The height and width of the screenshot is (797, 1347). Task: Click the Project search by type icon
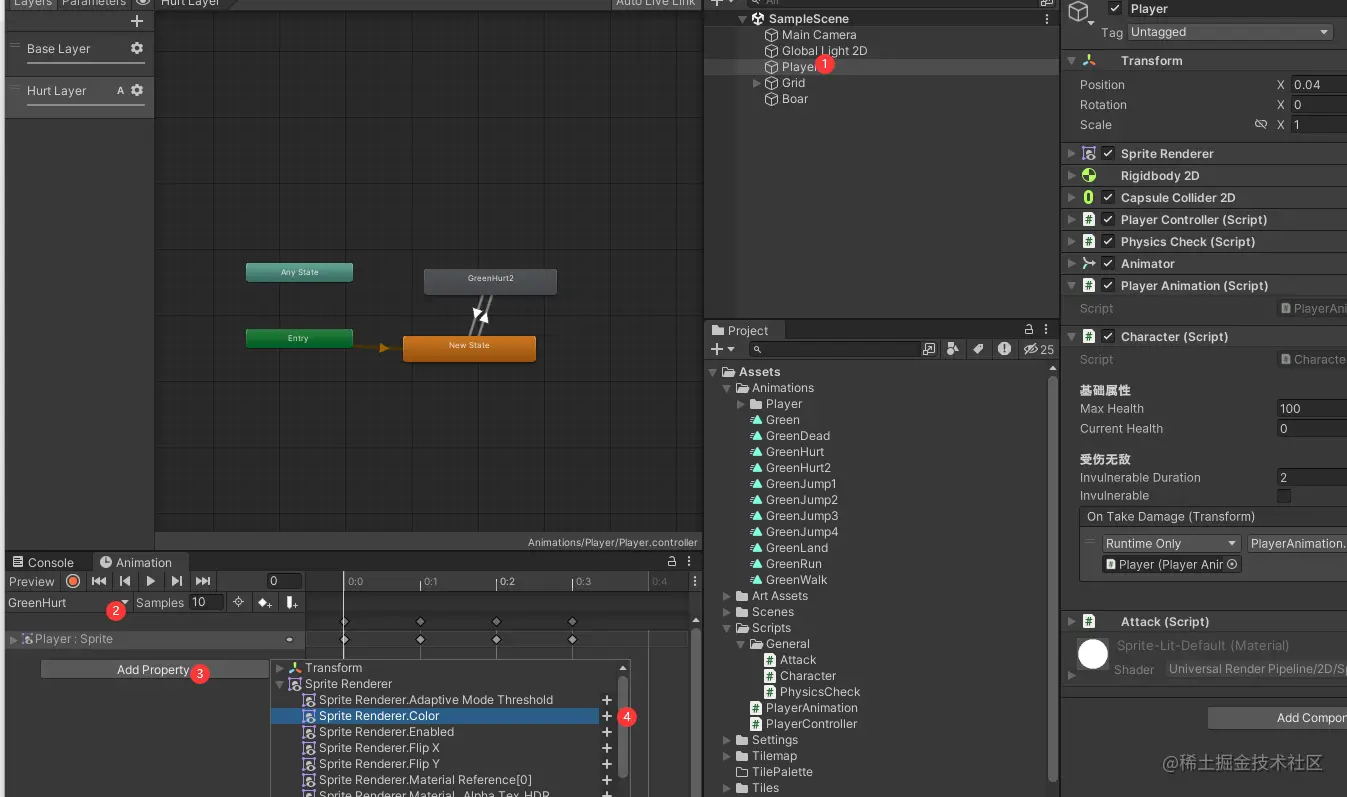coord(953,349)
